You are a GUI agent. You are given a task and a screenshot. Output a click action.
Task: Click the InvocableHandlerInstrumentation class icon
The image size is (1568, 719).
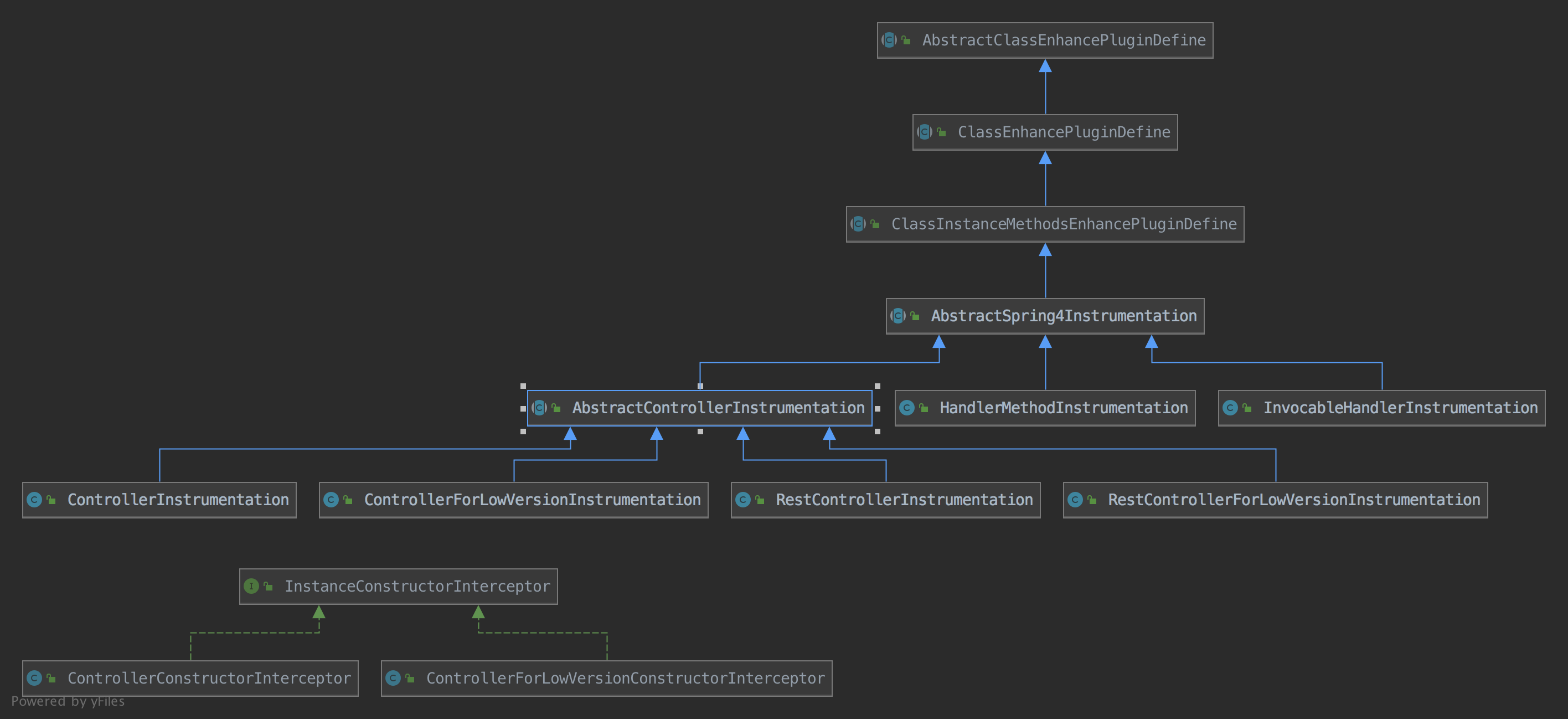(1230, 408)
